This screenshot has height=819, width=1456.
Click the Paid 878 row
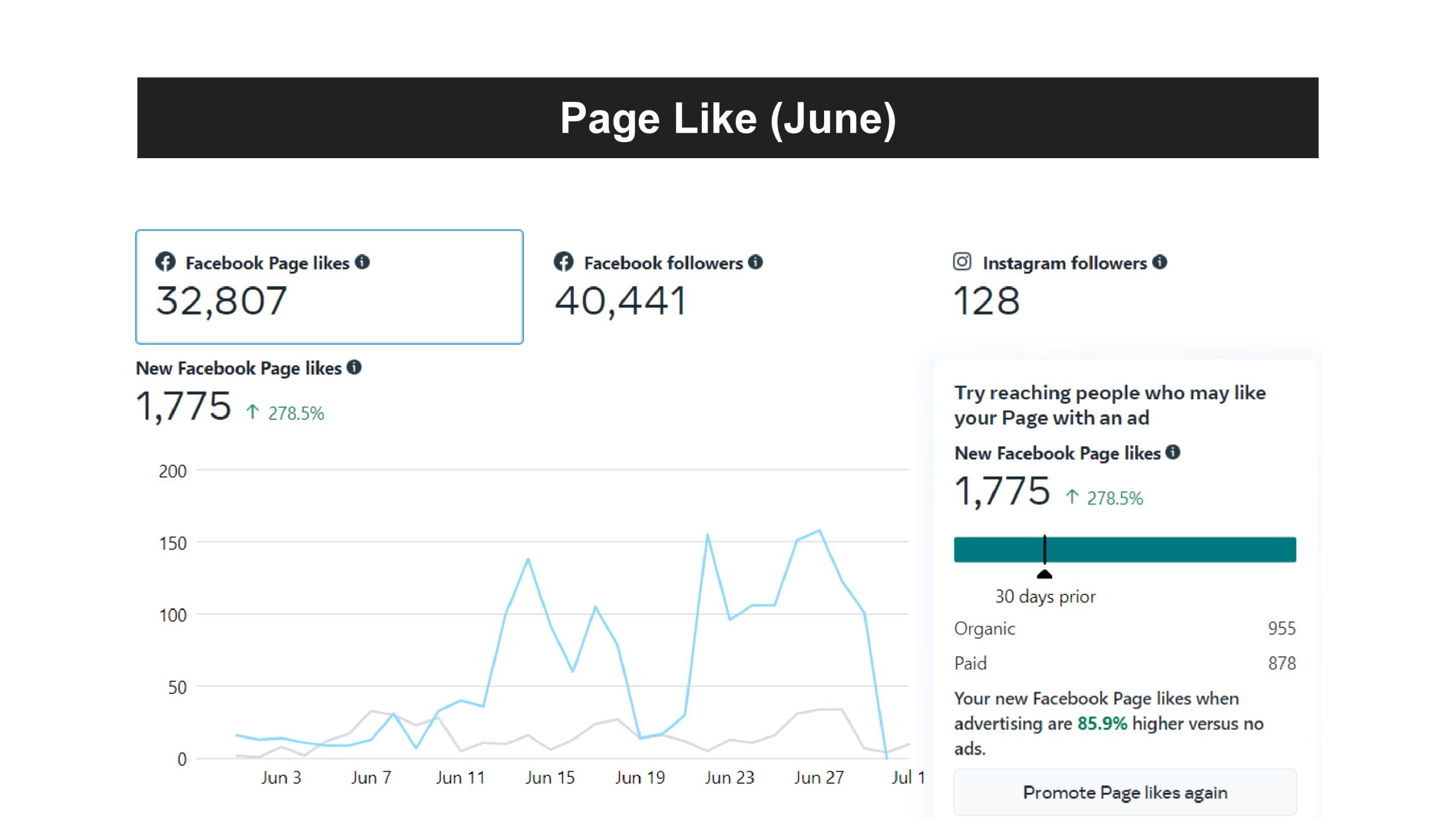[x=1125, y=663]
